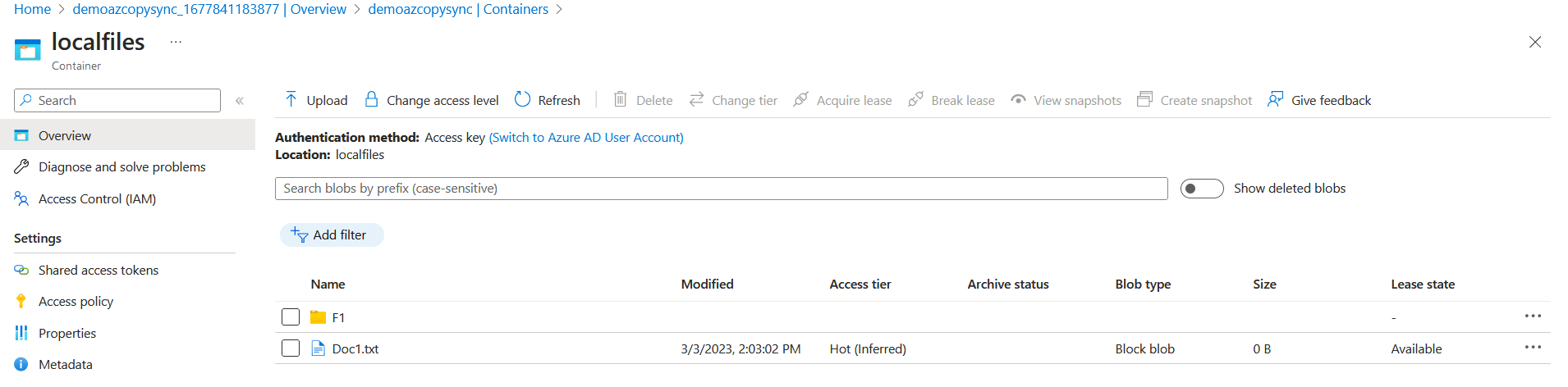The image size is (1568, 387).
Task: Open the context menu for Doc1.txt row
Action: (1533, 347)
